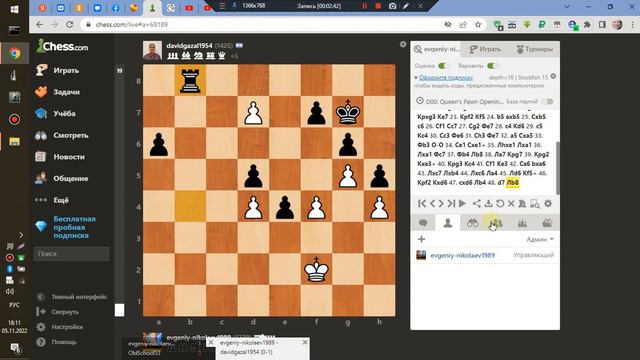Select the person players tab
The image size is (640, 360).
[448, 223]
